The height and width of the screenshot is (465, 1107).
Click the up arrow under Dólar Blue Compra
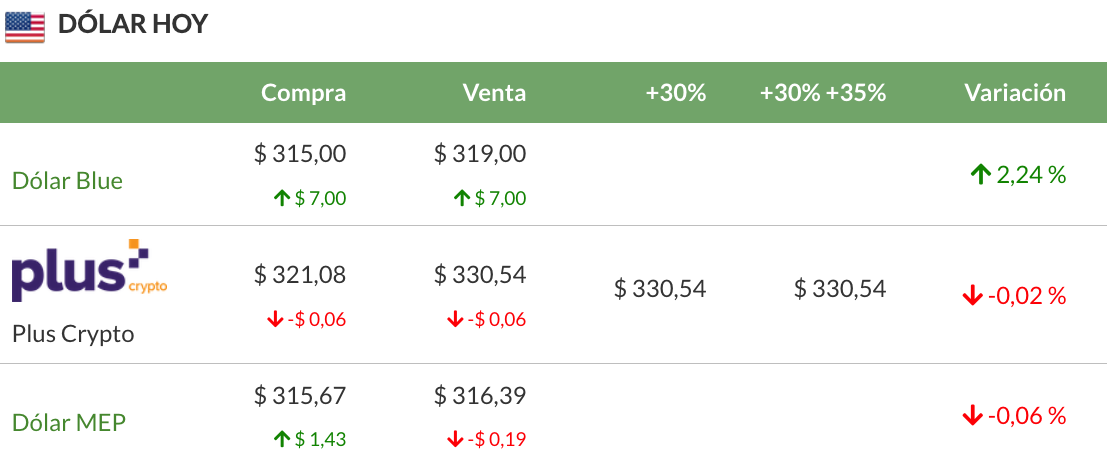(281, 199)
